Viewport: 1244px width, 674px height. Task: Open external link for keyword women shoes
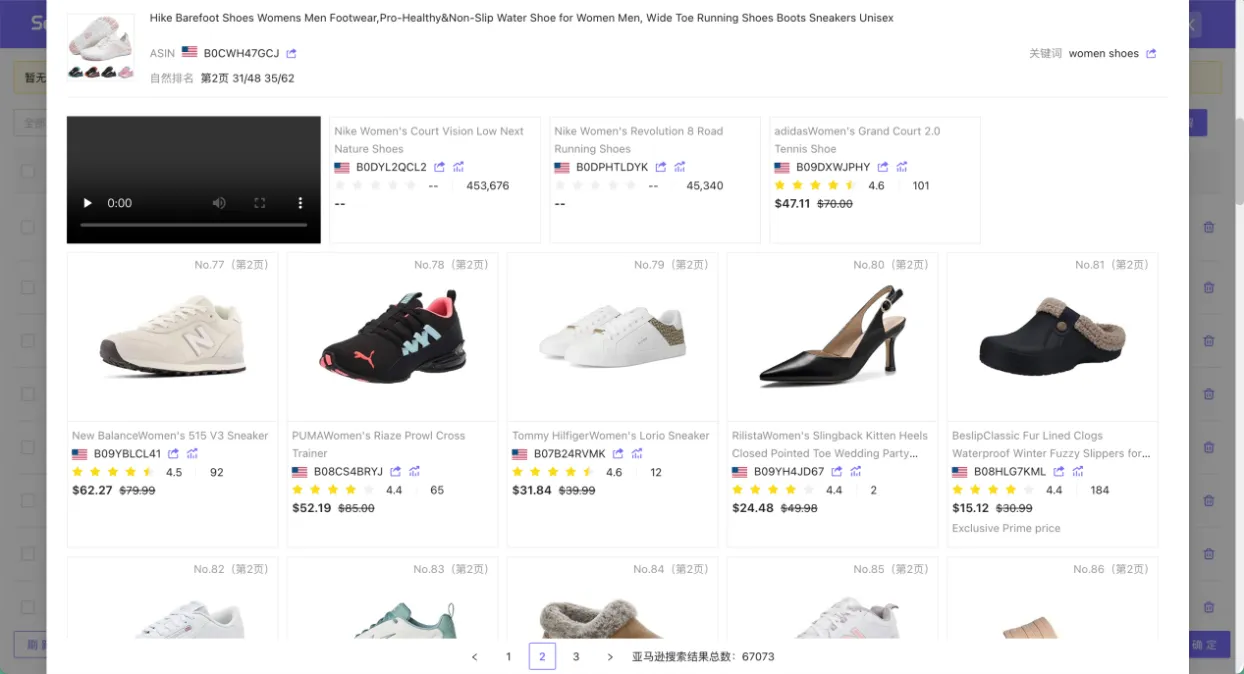pos(1151,53)
